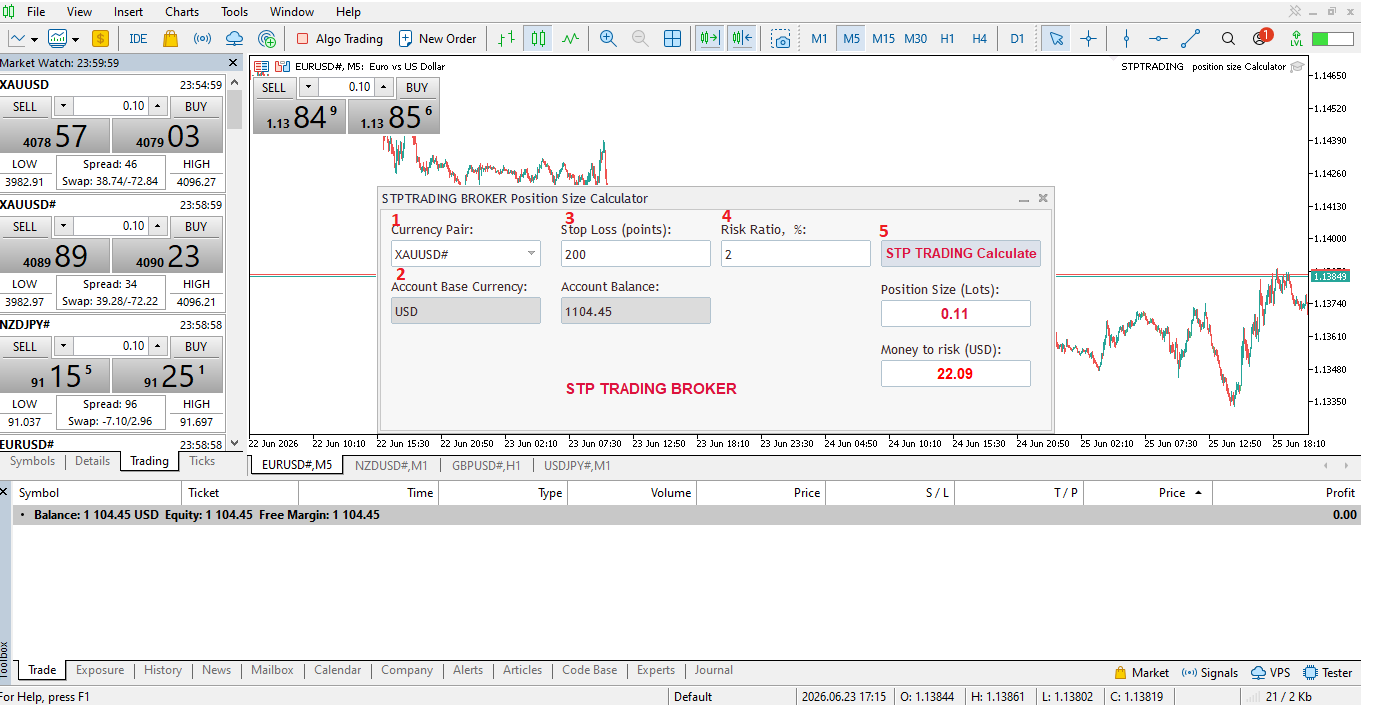Click BUY for NZDJPY# in Market Watch
This screenshot has width=1375, height=705.
pos(196,346)
